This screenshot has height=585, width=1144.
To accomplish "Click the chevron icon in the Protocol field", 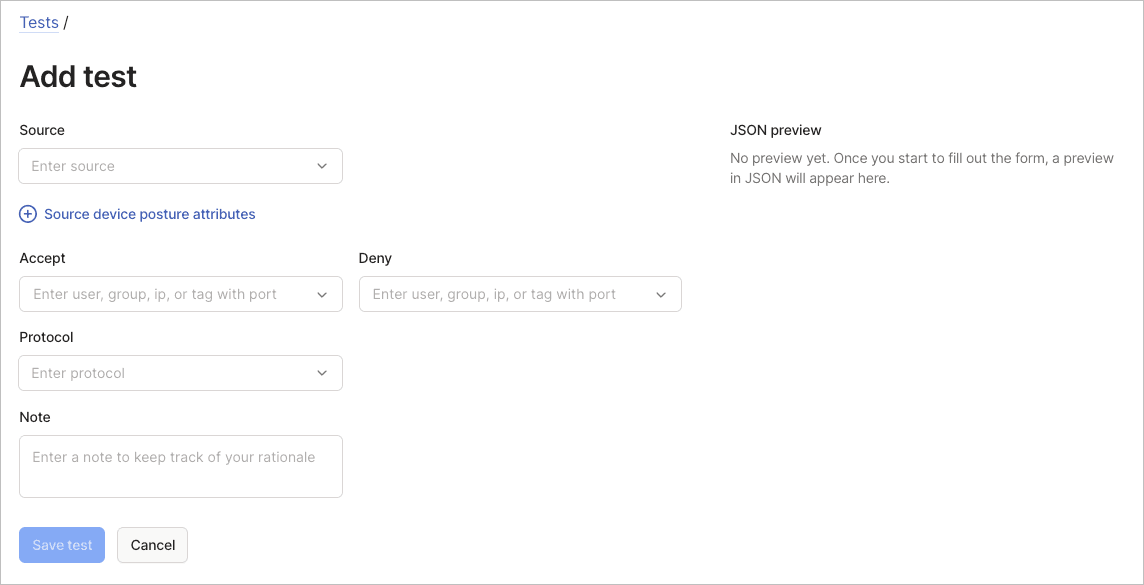I will pos(321,372).
